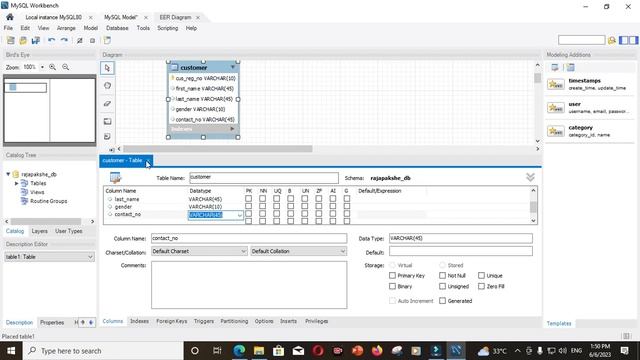Open datatype dropdown for contact_no

[240, 215]
